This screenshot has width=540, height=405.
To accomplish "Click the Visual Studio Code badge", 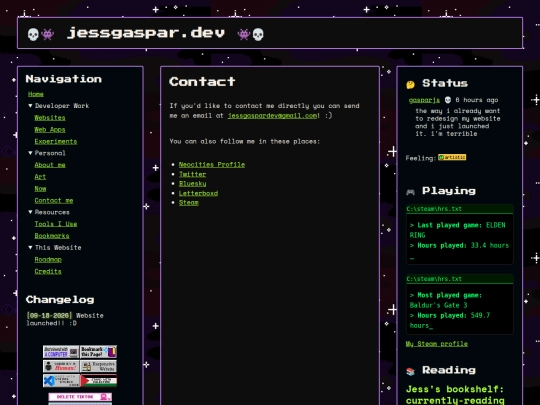I will [61, 381].
